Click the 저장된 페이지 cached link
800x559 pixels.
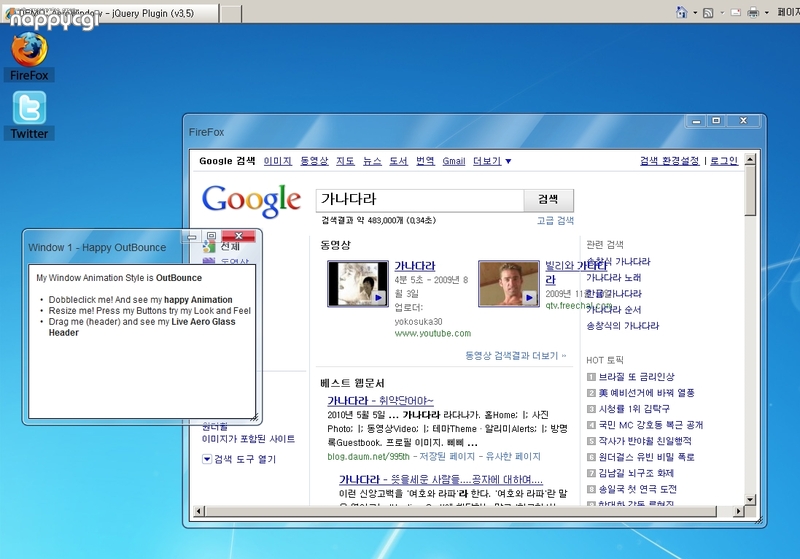coord(447,456)
